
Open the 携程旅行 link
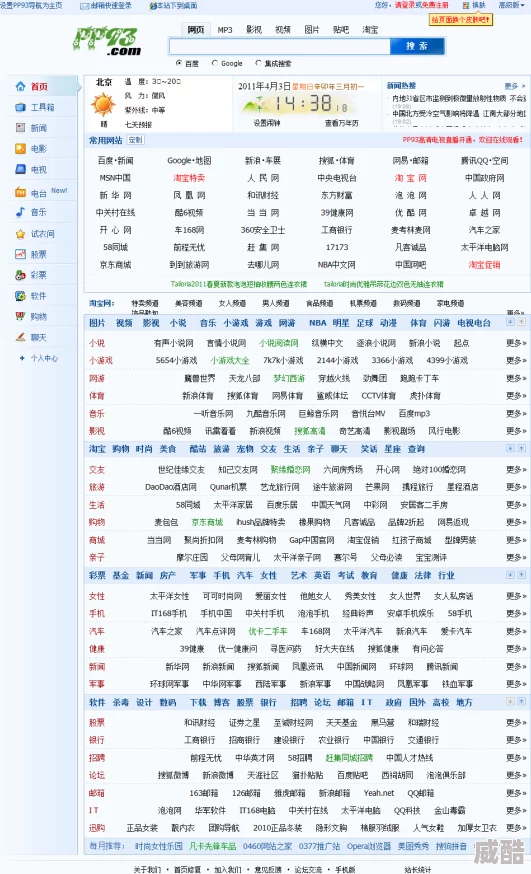[417, 487]
